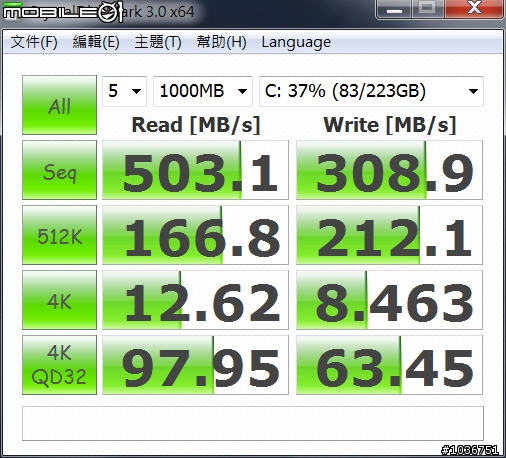Click the 512K write result 212.1
506x458 pixels.
(389, 235)
